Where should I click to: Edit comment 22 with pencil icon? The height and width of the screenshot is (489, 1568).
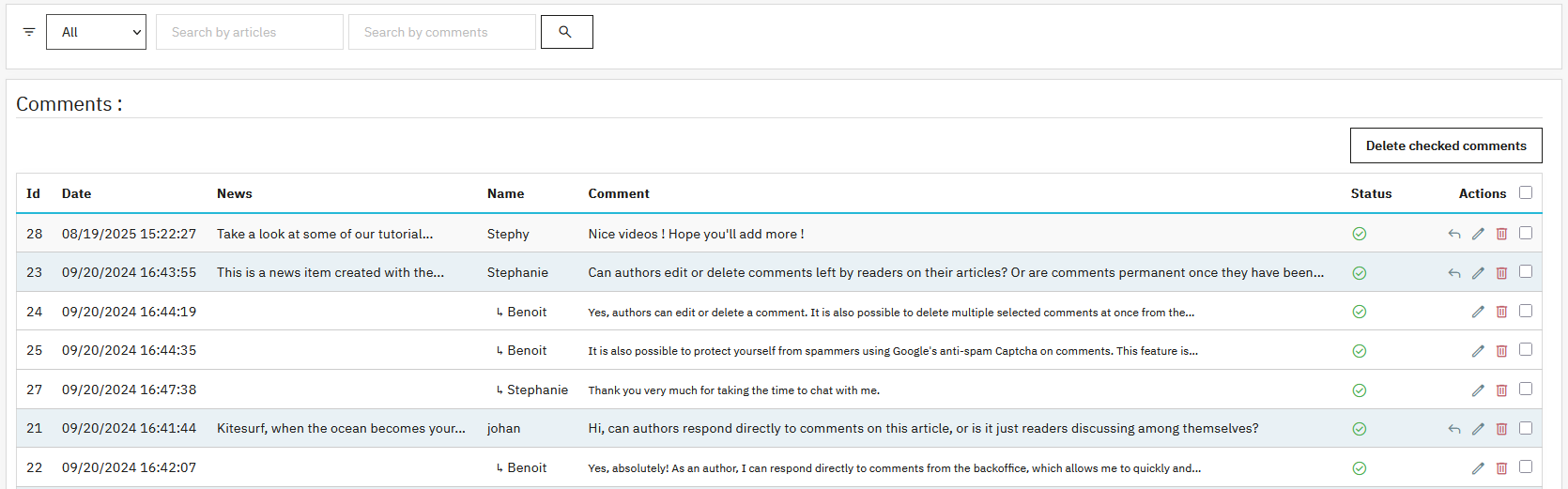coord(1478,468)
